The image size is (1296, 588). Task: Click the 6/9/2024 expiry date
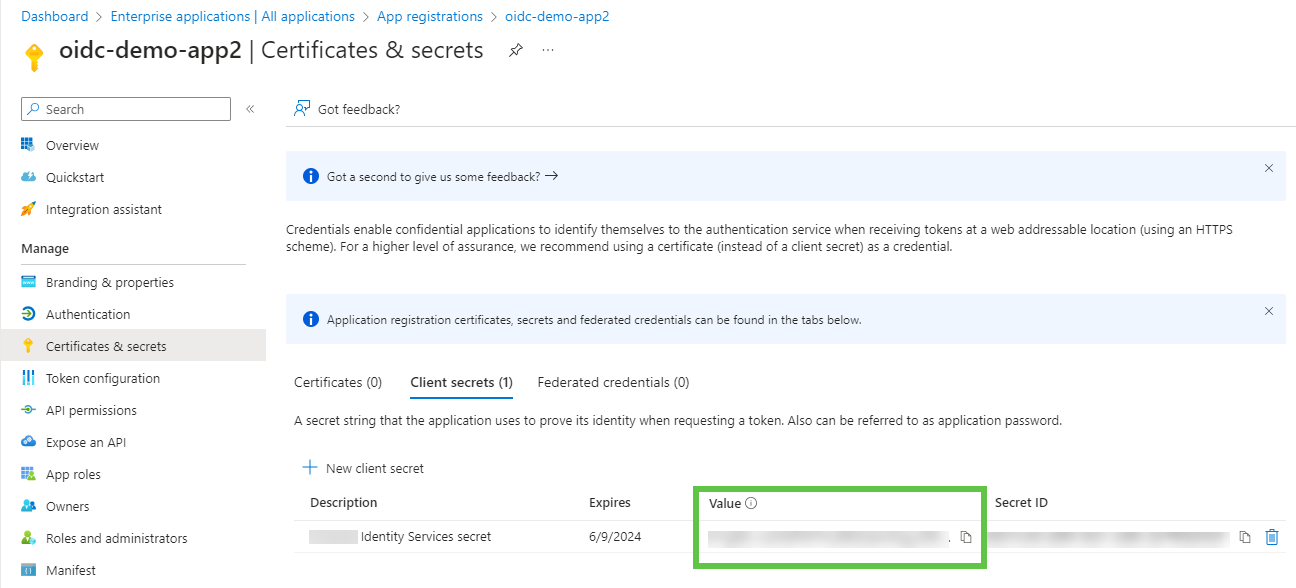tap(615, 536)
